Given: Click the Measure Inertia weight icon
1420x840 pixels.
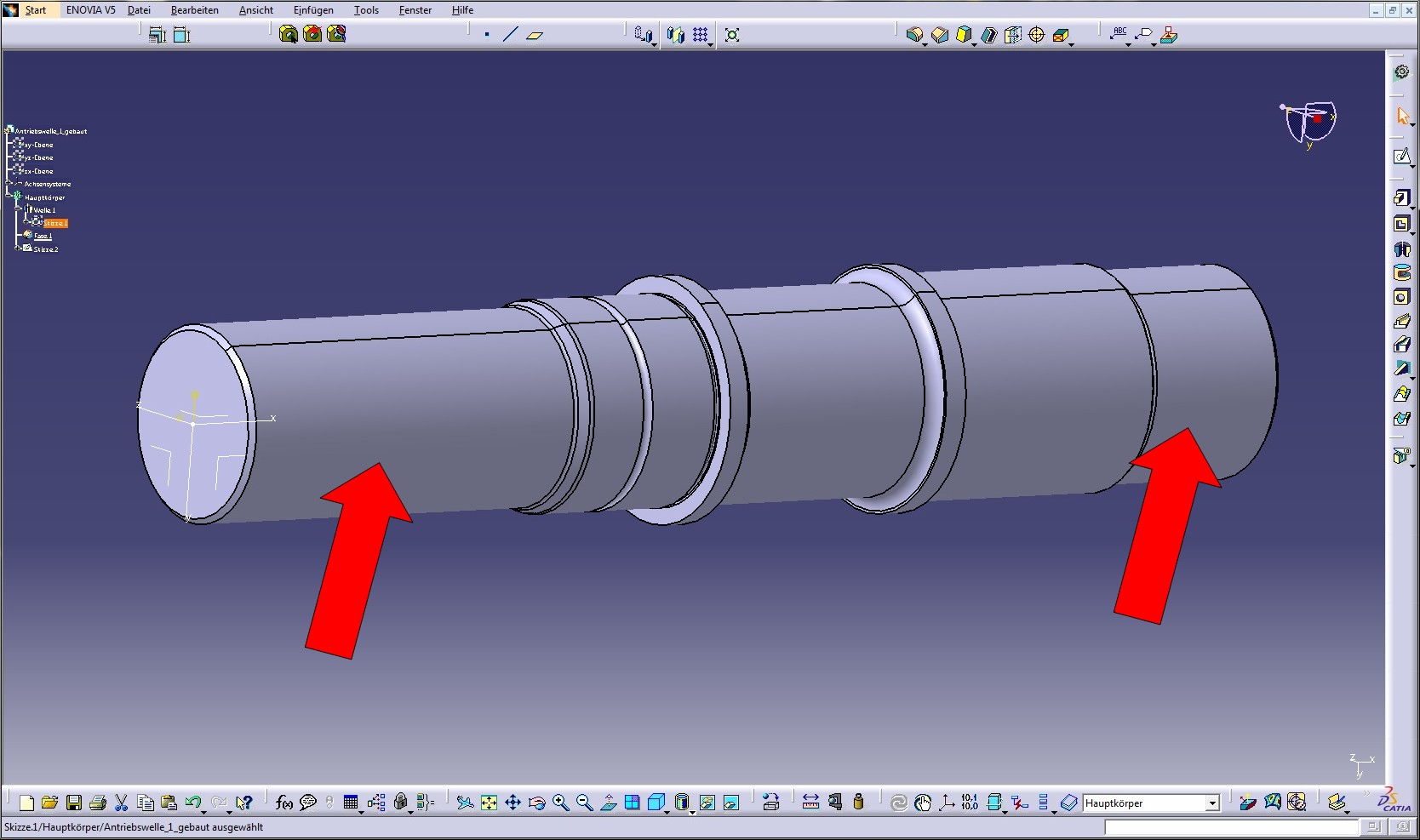Looking at the screenshot, I should 858,803.
